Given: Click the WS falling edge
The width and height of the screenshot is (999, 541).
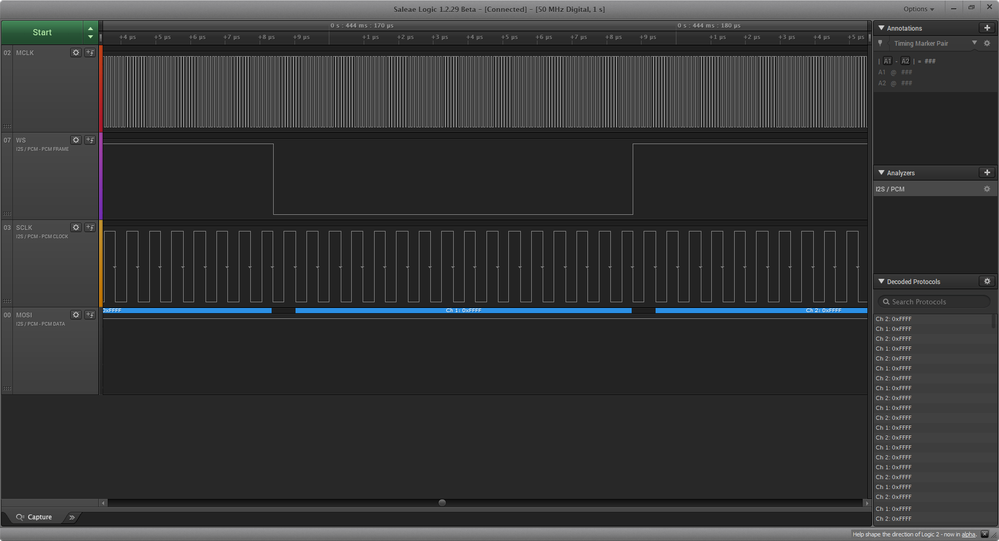Looking at the screenshot, I should coord(274,179).
